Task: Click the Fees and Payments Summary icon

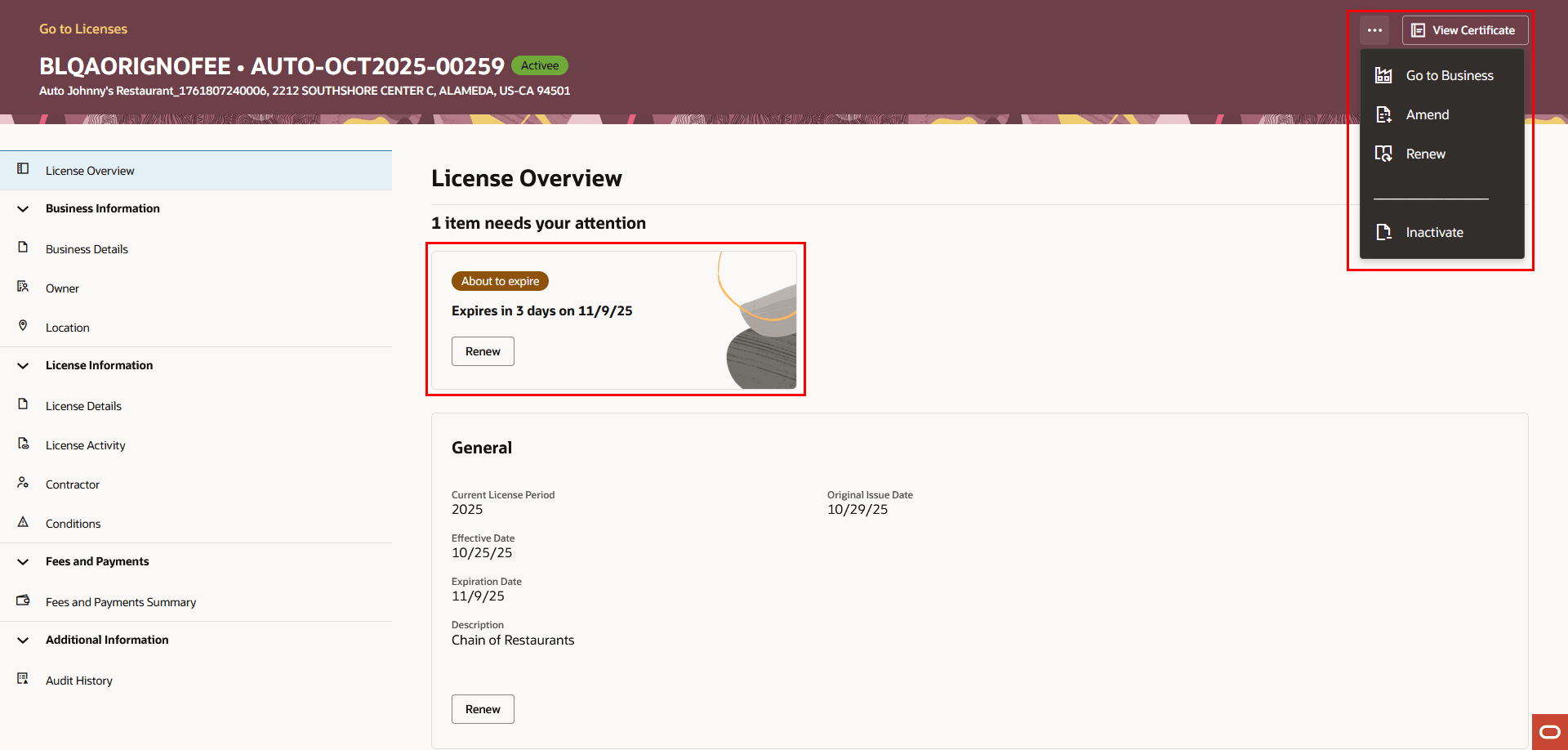Action: 24,600
